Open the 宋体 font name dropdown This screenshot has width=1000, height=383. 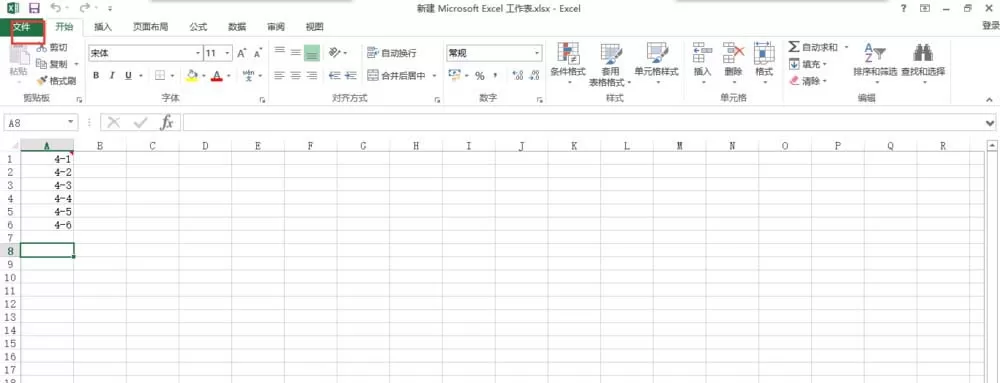pyautogui.click(x=198, y=54)
